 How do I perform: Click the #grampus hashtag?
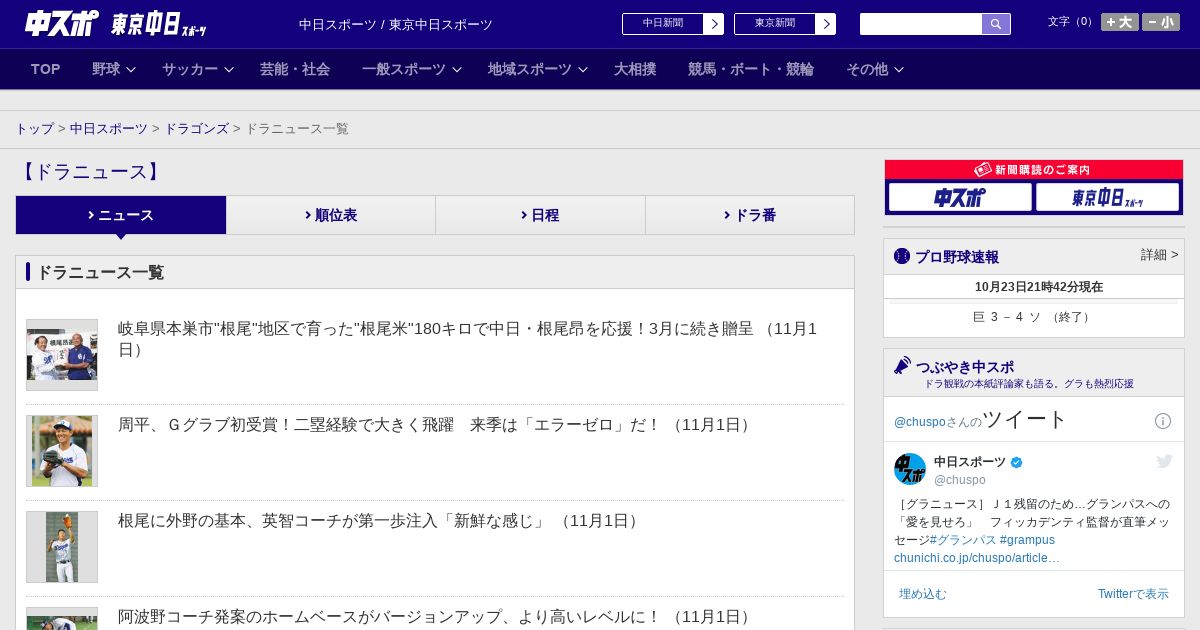1027,540
